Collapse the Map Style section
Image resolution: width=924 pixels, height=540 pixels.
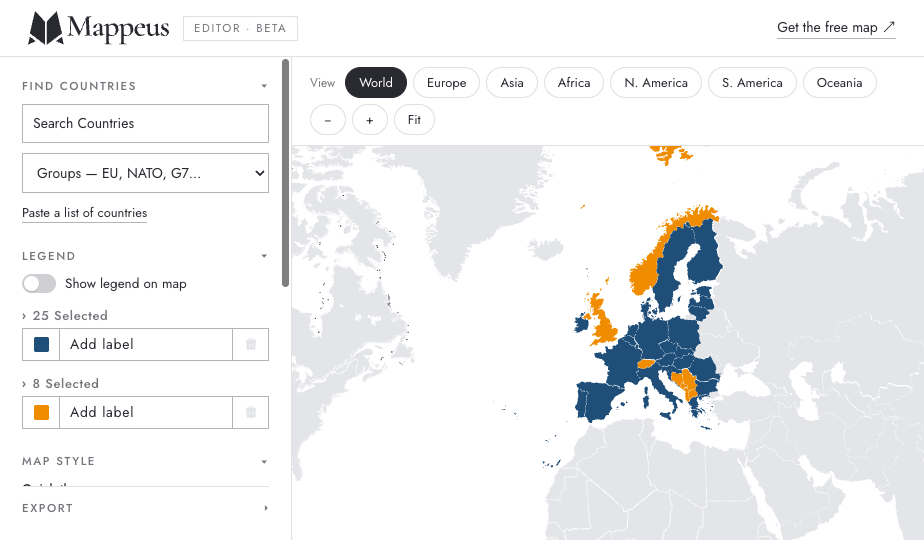coord(264,462)
